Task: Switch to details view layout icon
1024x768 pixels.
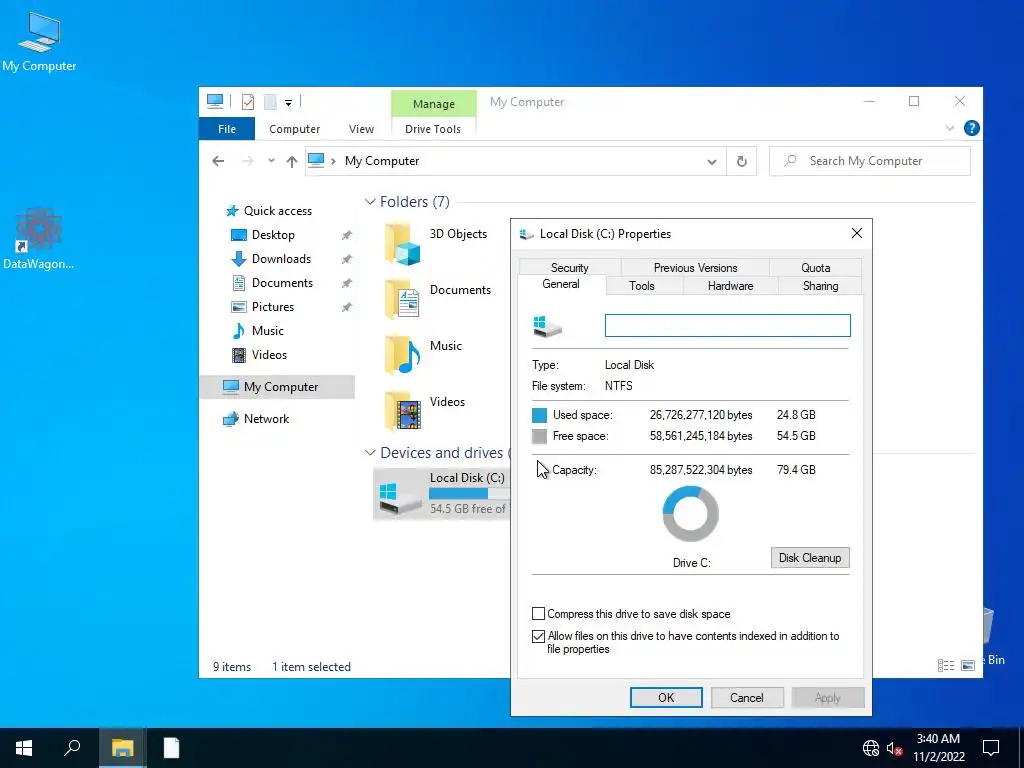Action: (x=946, y=665)
